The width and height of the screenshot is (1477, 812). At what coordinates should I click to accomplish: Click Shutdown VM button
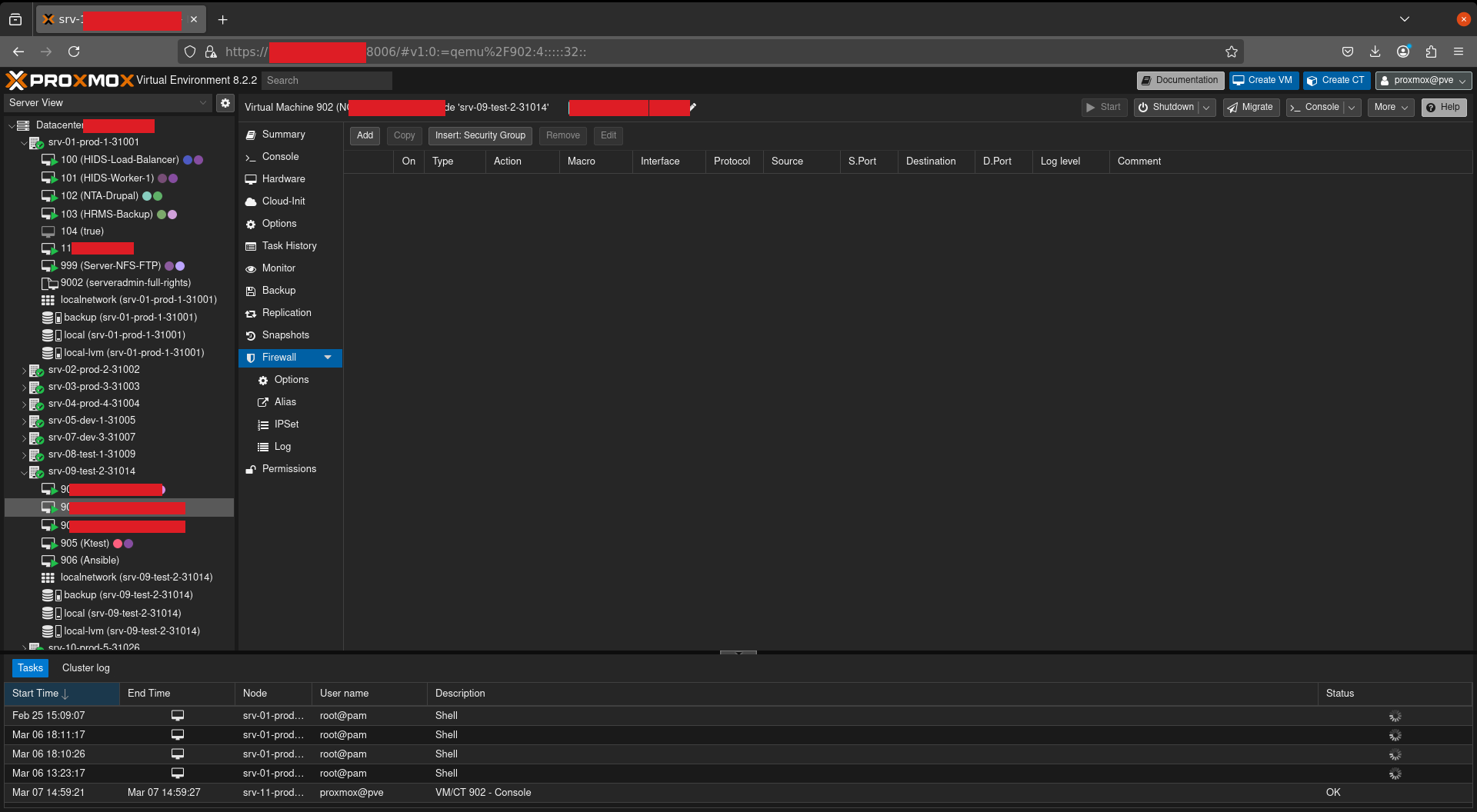(1166, 108)
